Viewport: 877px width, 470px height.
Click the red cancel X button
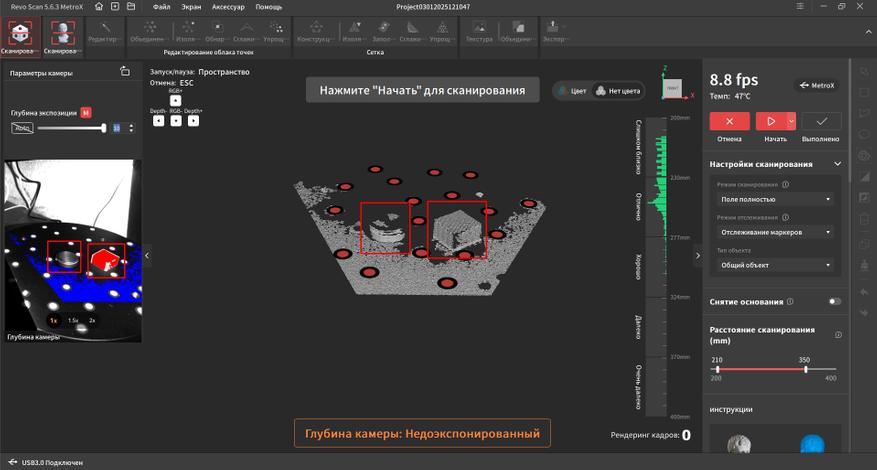729,121
